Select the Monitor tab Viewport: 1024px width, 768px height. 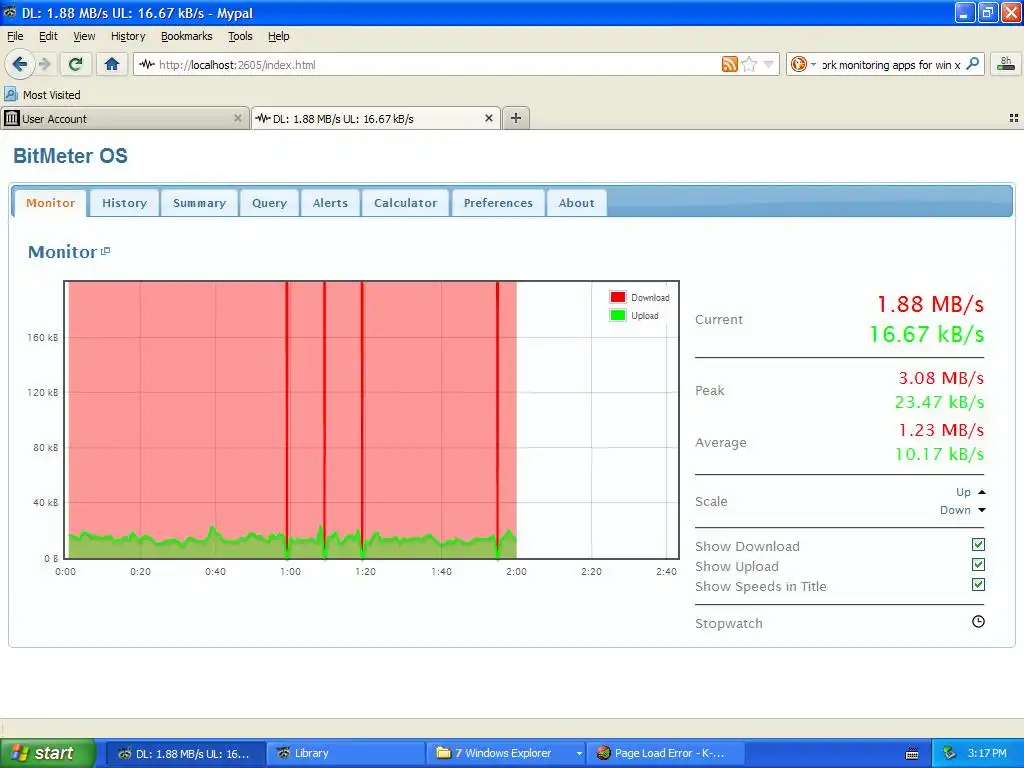pos(50,203)
